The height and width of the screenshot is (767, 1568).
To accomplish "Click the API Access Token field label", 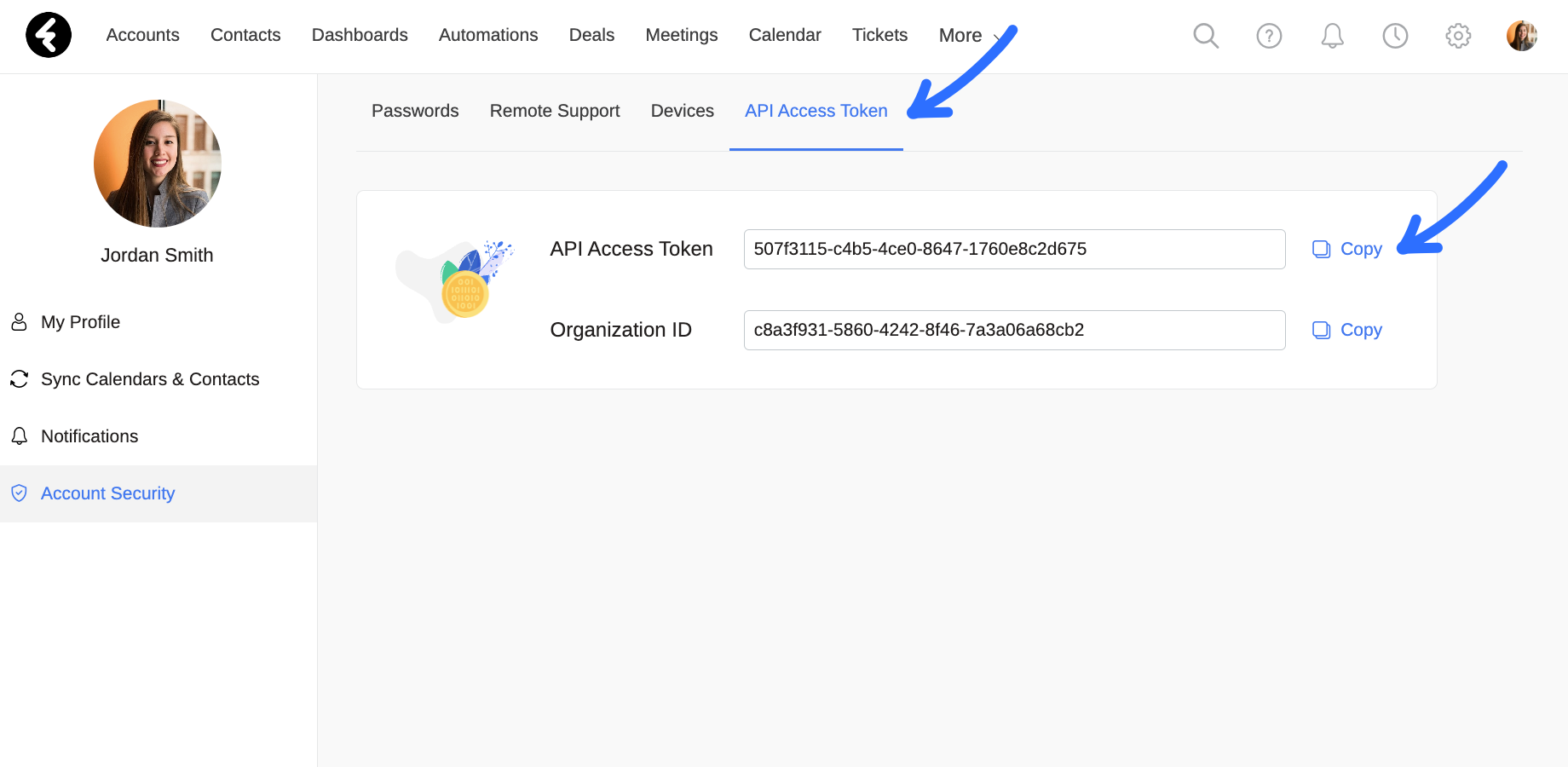I will coord(631,249).
